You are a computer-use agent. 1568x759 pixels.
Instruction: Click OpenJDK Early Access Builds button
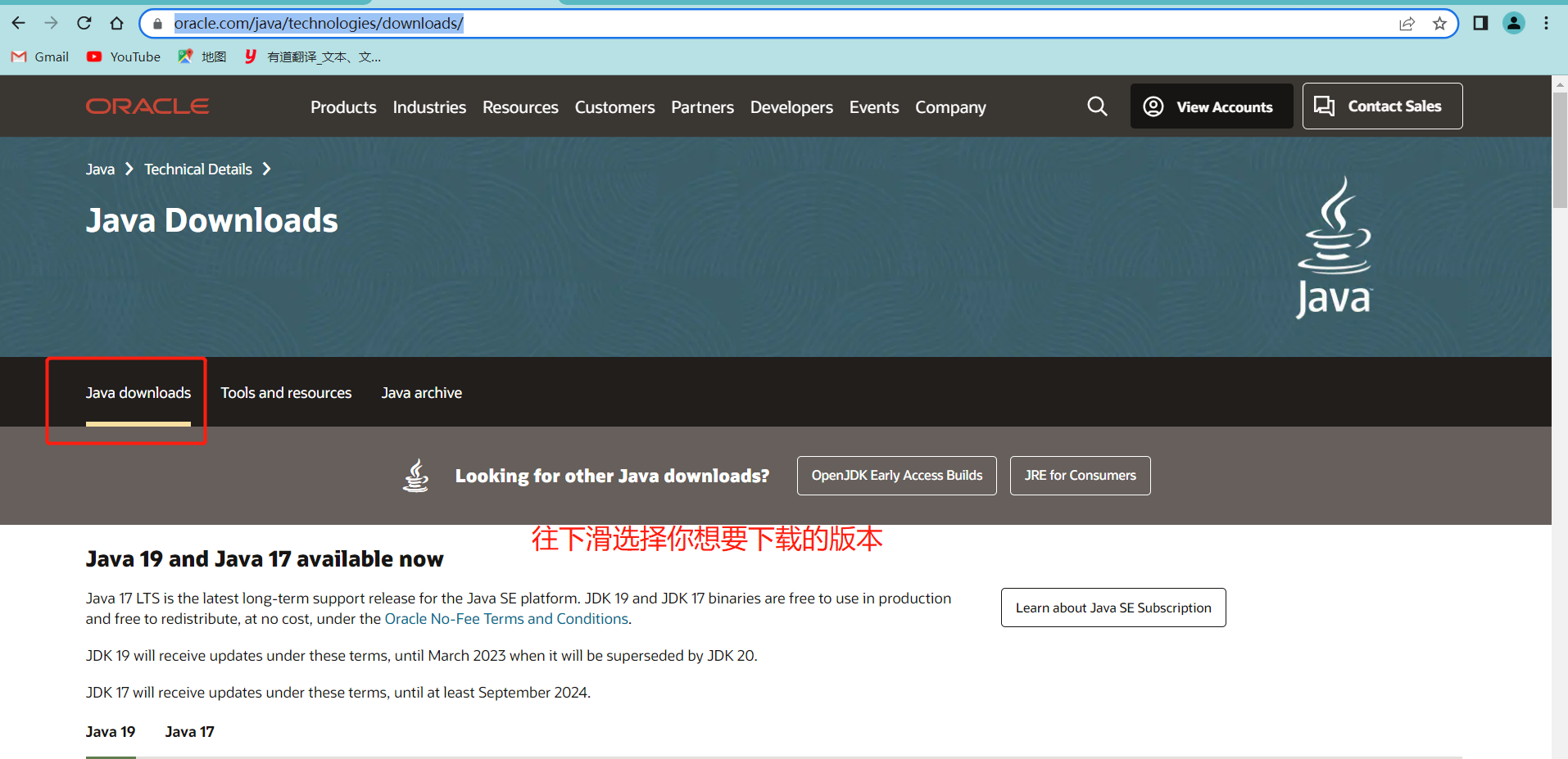(x=897, y=476)
